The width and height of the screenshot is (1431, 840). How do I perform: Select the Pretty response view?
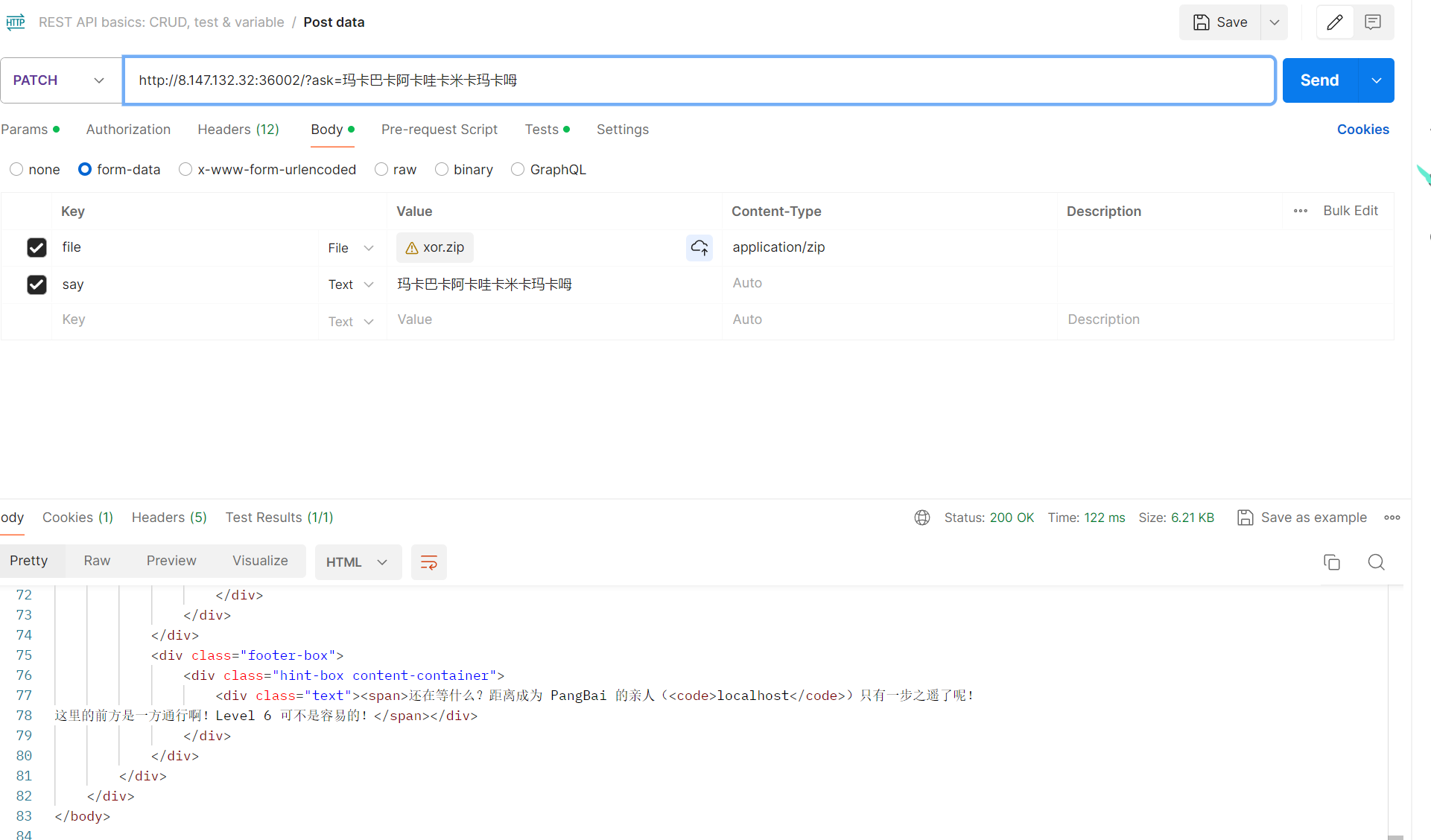tap(29, 561)
